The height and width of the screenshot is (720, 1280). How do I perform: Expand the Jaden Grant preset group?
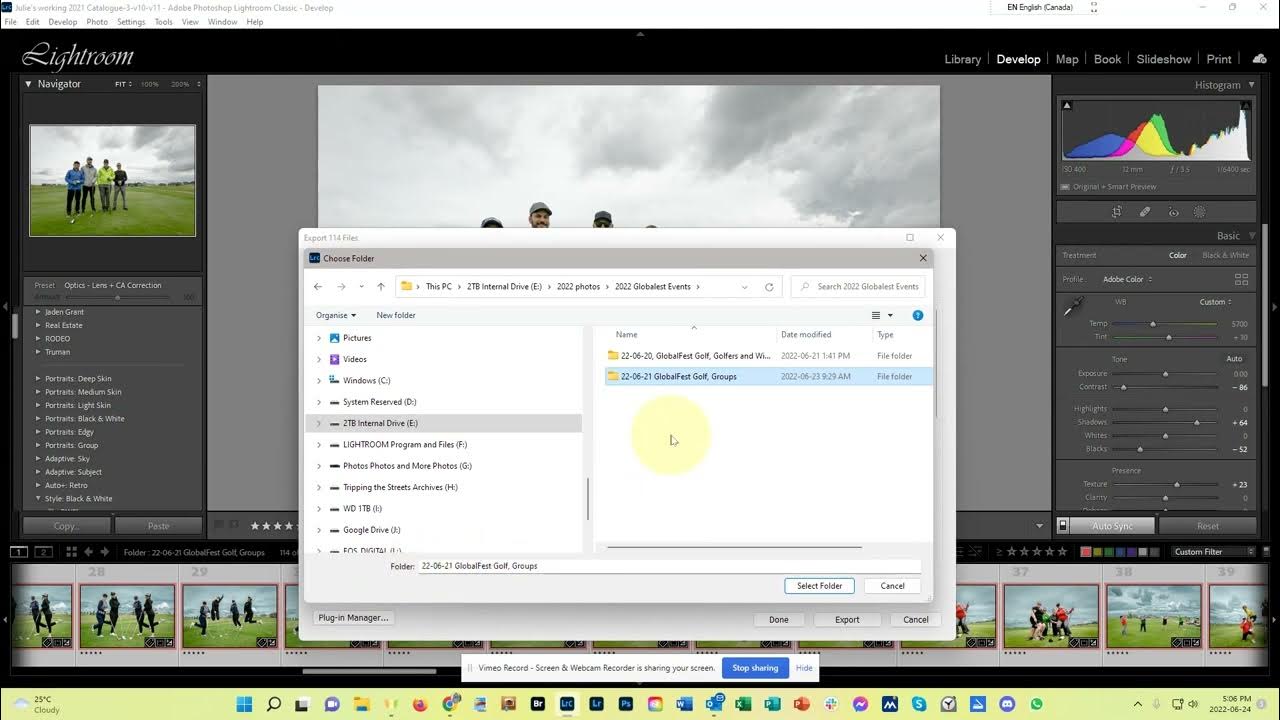coord(38,312)
